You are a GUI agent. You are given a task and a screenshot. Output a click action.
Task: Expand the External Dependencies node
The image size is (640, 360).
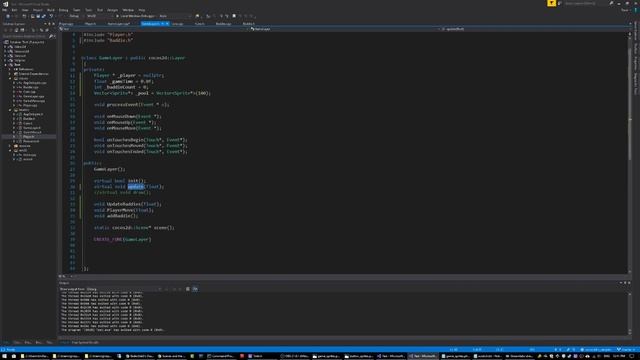[x=10, y=74]
